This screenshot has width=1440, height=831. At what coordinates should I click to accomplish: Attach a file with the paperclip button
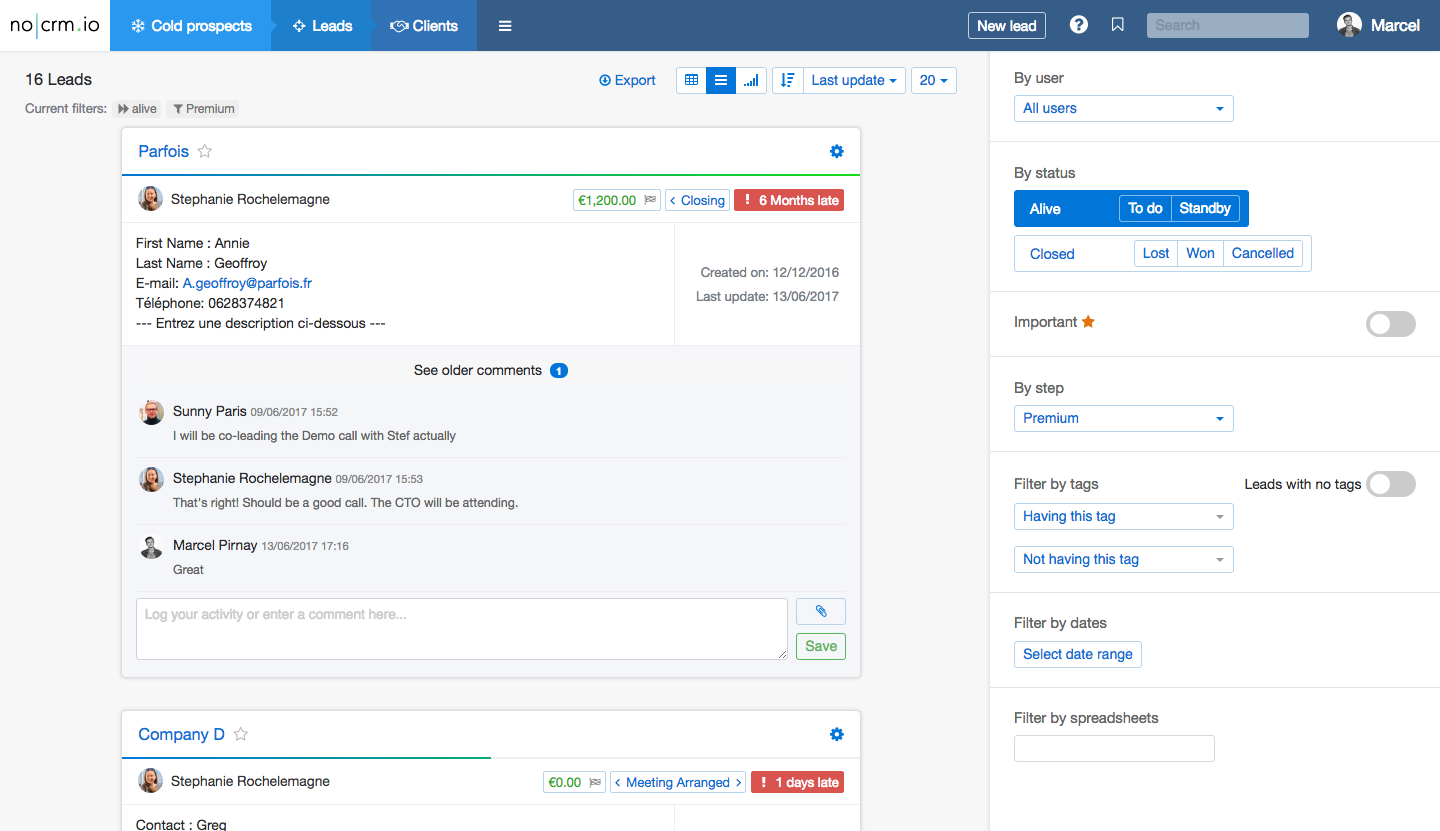(820, 611)
